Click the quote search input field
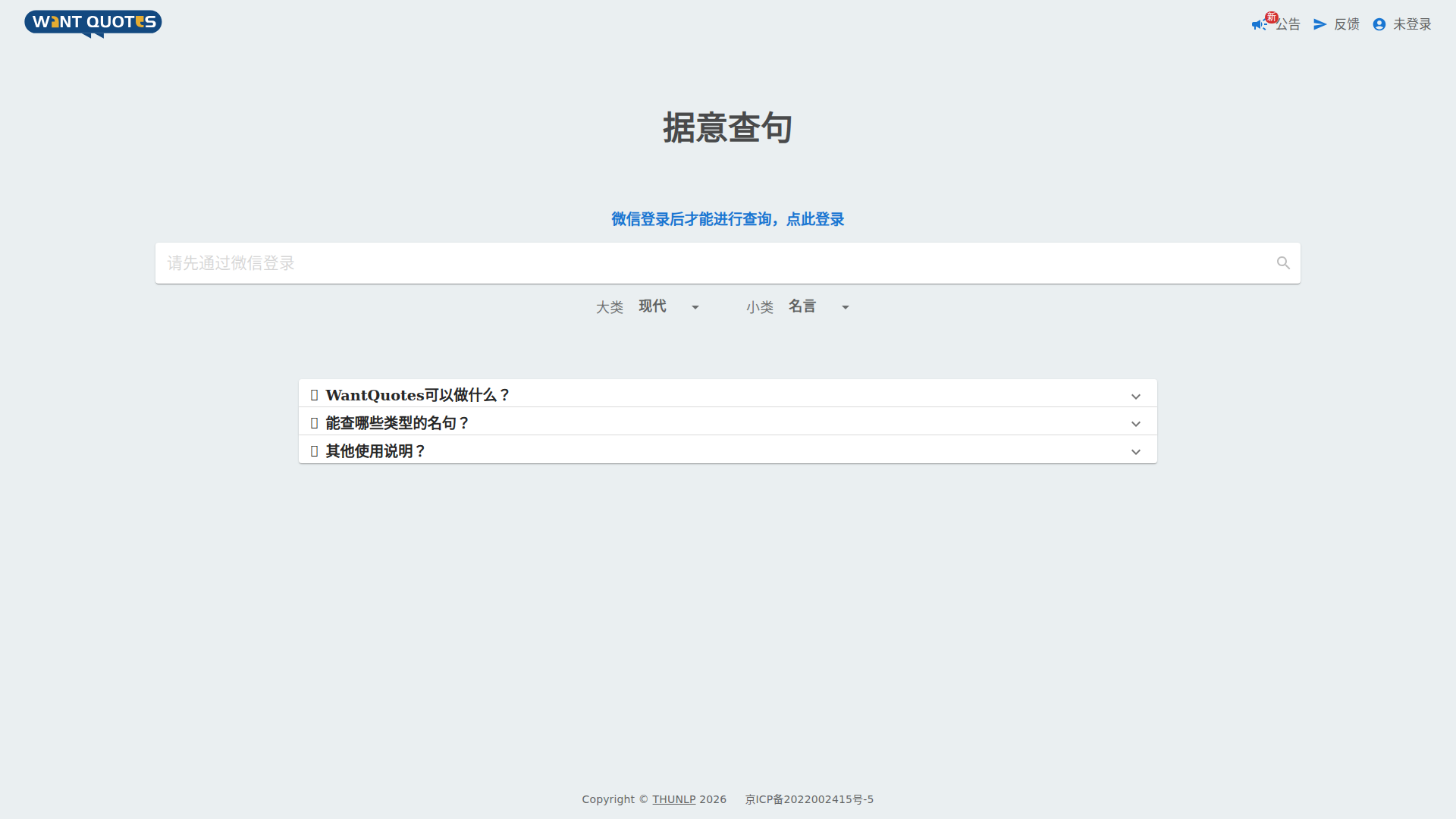Image resolution: width=1456 pixels, height=819 pixels. coord(713,263)
